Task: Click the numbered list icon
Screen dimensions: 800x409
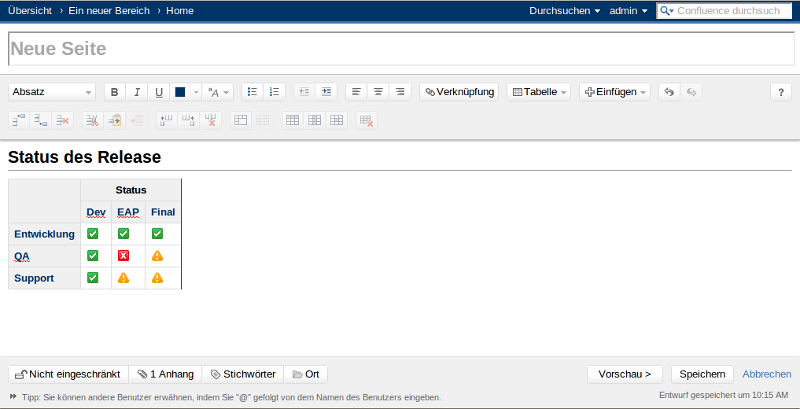Action: [x=275, y=92]
